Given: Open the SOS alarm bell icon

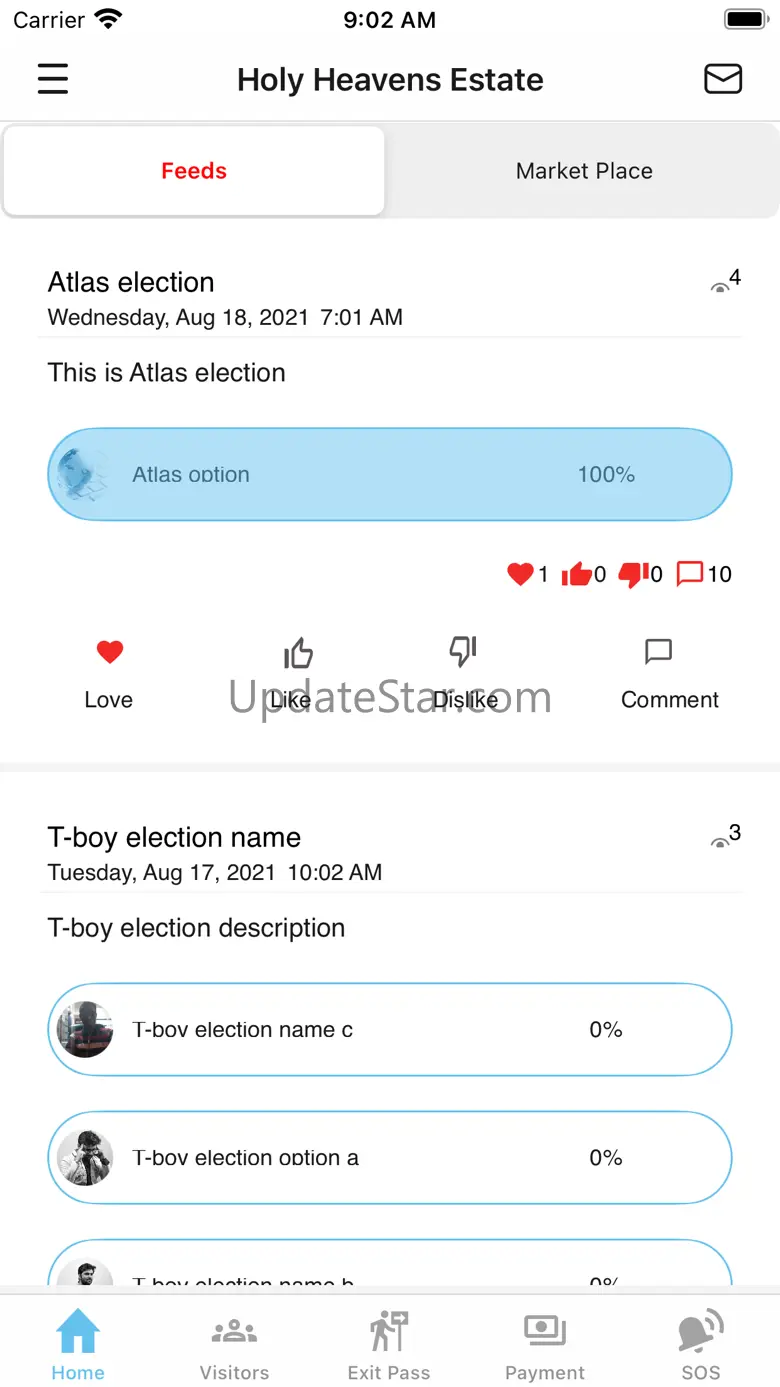Looking at the screenshot, I should click(701, 1332).
